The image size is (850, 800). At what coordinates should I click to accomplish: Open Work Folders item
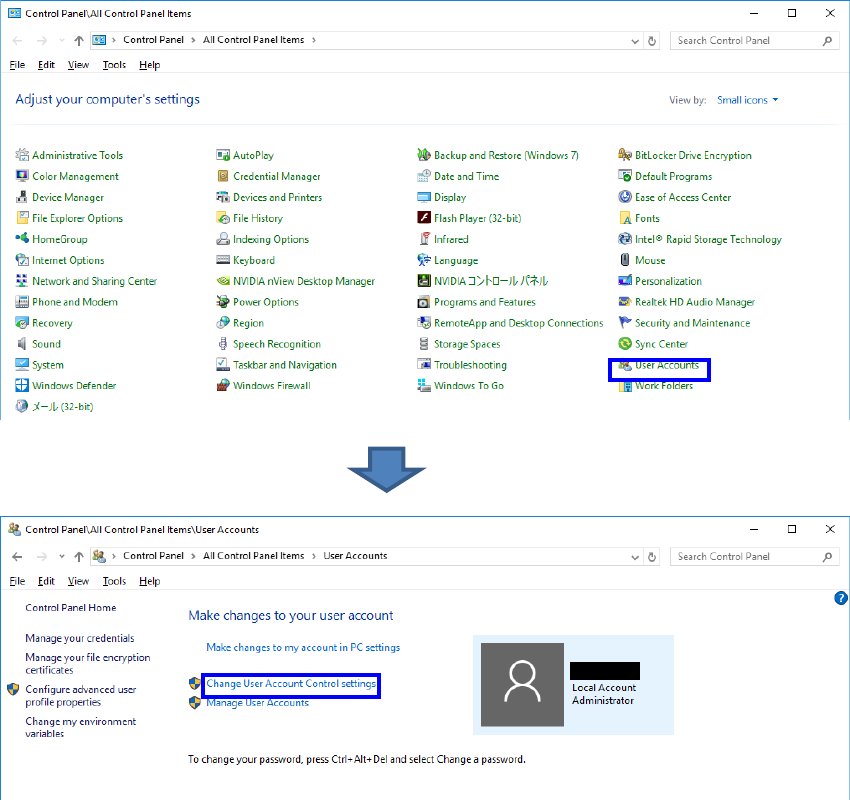coord(664,386)
